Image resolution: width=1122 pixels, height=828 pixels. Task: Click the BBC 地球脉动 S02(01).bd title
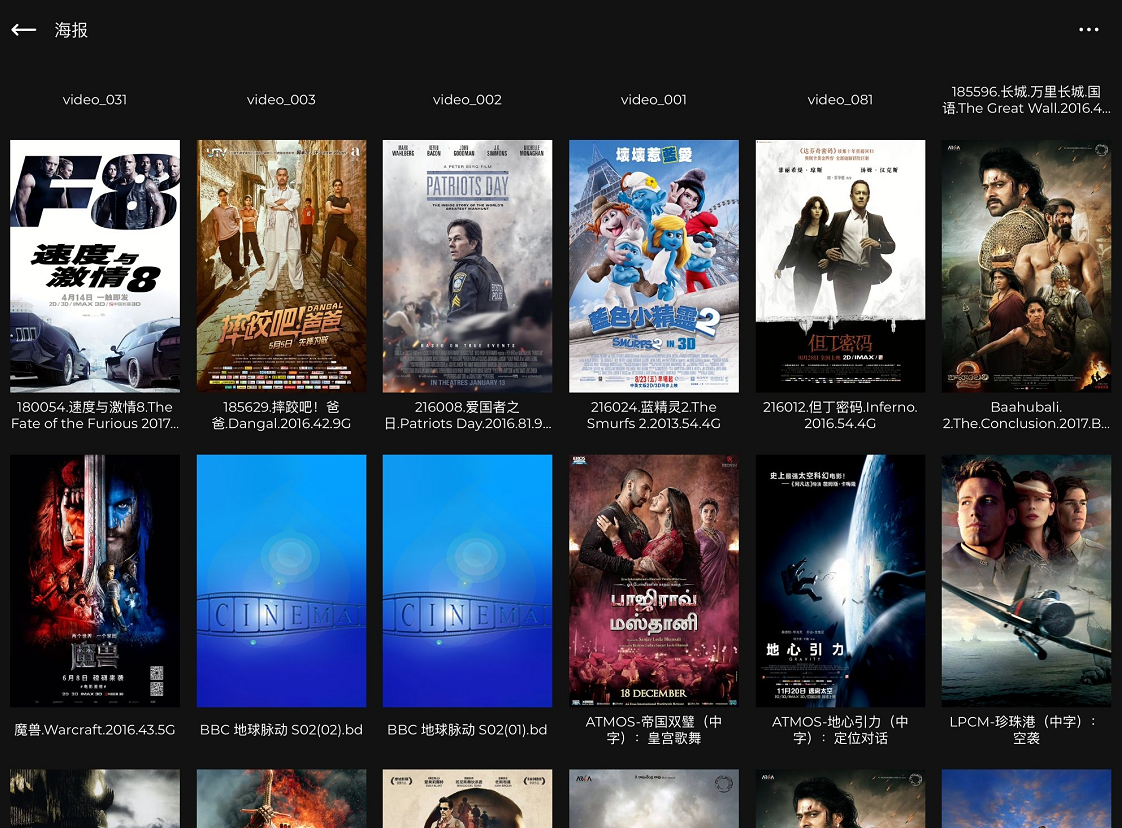(x=467, y=730)
